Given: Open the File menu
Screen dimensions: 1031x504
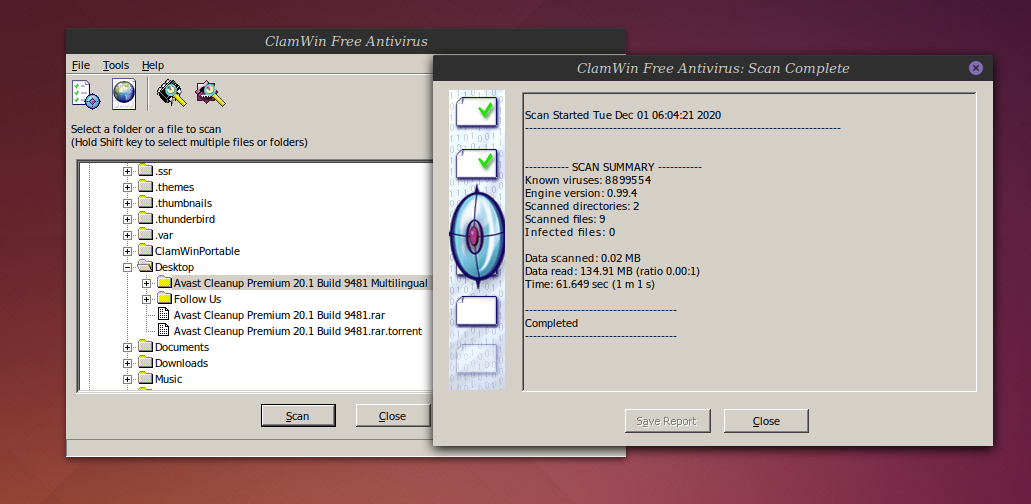Looking at the screenshot, I should 81,65.
